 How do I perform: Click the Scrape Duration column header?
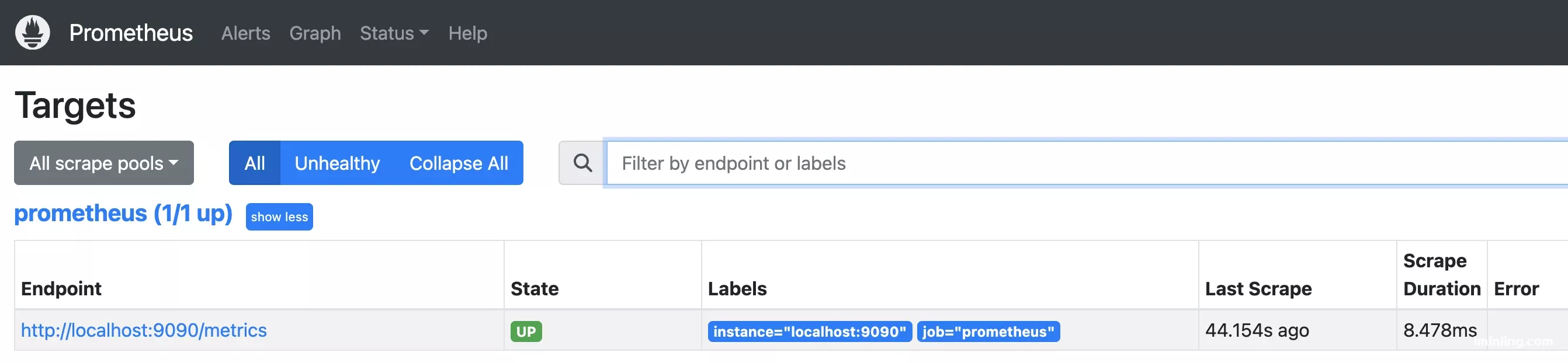point(1441,275)
